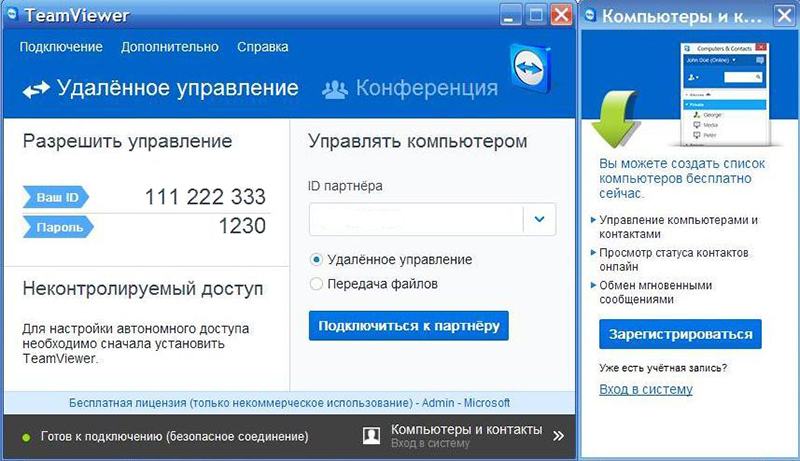Switch to the Удалённое управление tab
Image resolution: width=800 pixels, height=461 pixels.
(161, 88)
